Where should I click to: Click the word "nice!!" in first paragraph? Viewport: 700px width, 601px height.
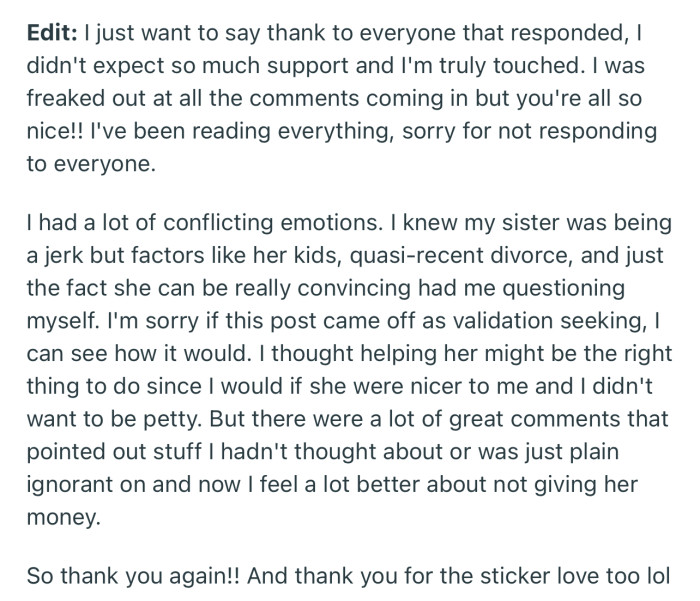click(x=50, y=130)
